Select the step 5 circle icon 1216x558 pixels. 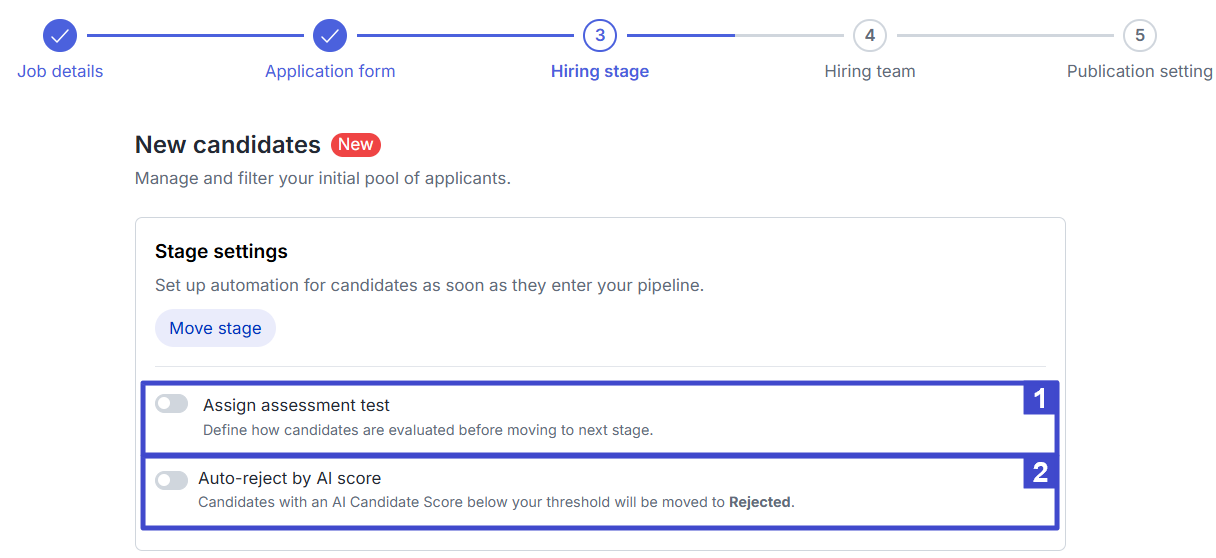pyautogui.click(x=1140, y=36)
